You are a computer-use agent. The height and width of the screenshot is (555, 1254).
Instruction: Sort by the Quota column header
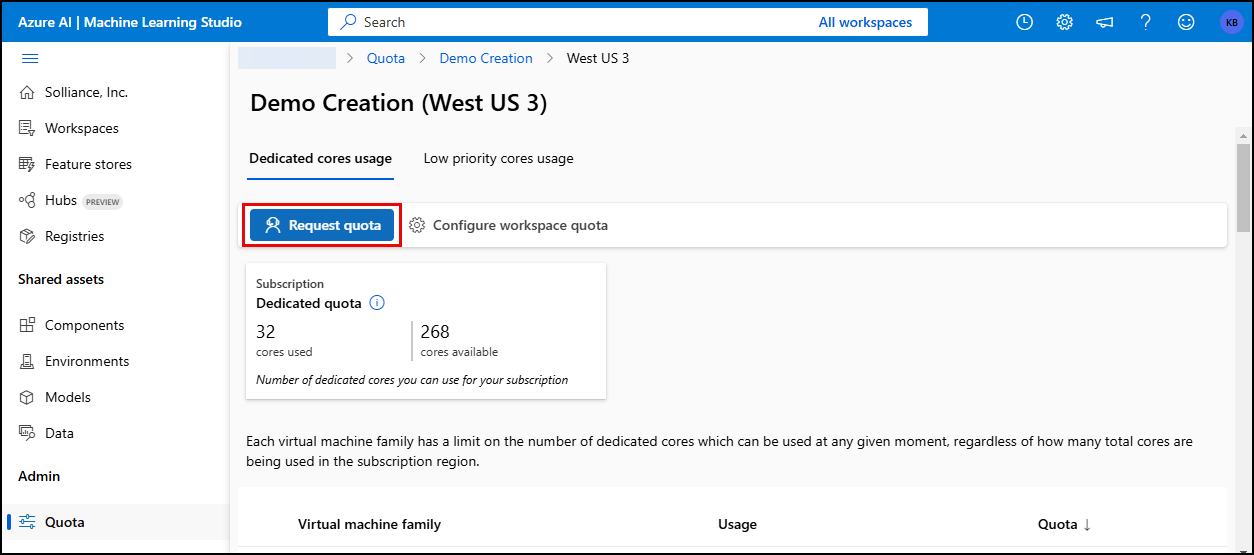(x=1064, y=524)
